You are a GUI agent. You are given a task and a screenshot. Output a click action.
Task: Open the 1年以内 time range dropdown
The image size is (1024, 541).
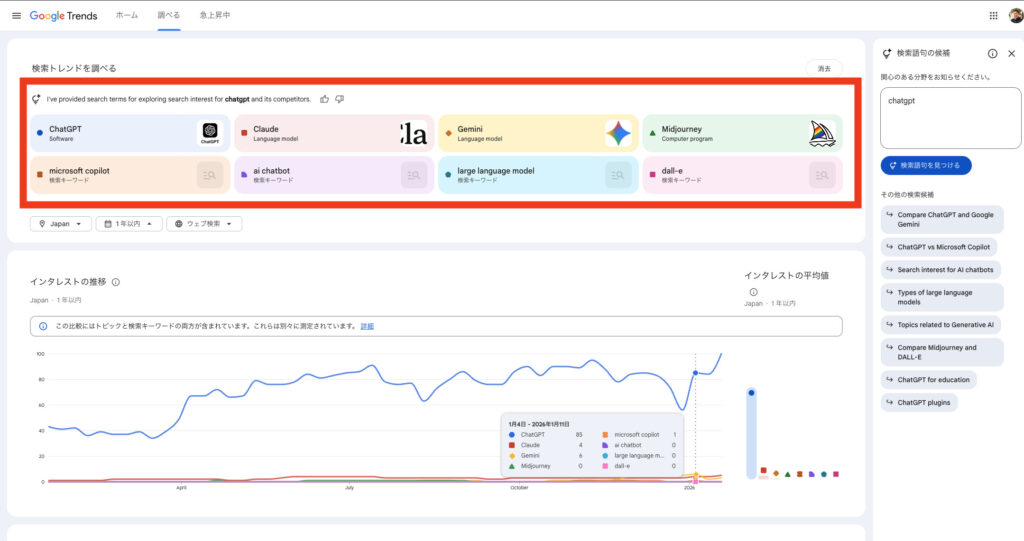pyautogui.click(x=129, y=224)
